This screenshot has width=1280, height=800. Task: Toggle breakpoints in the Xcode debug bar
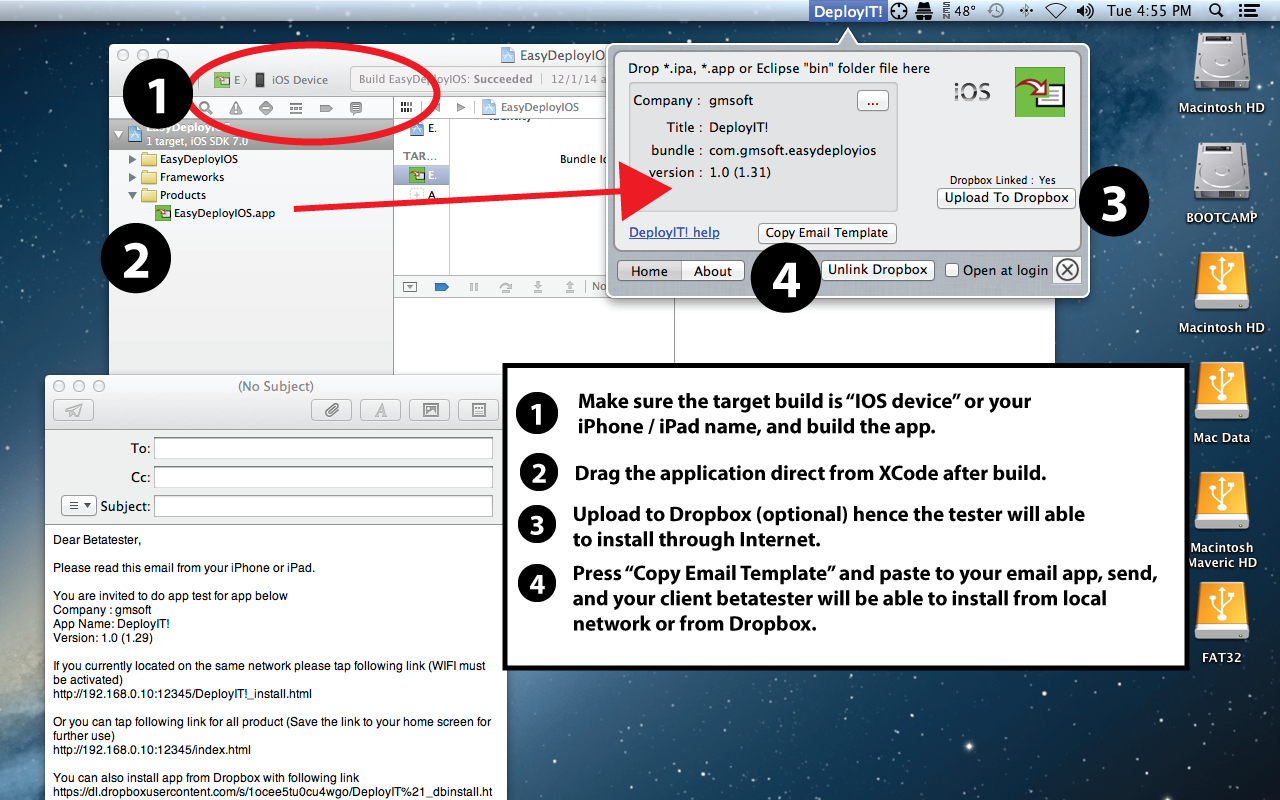pos(441,287)
